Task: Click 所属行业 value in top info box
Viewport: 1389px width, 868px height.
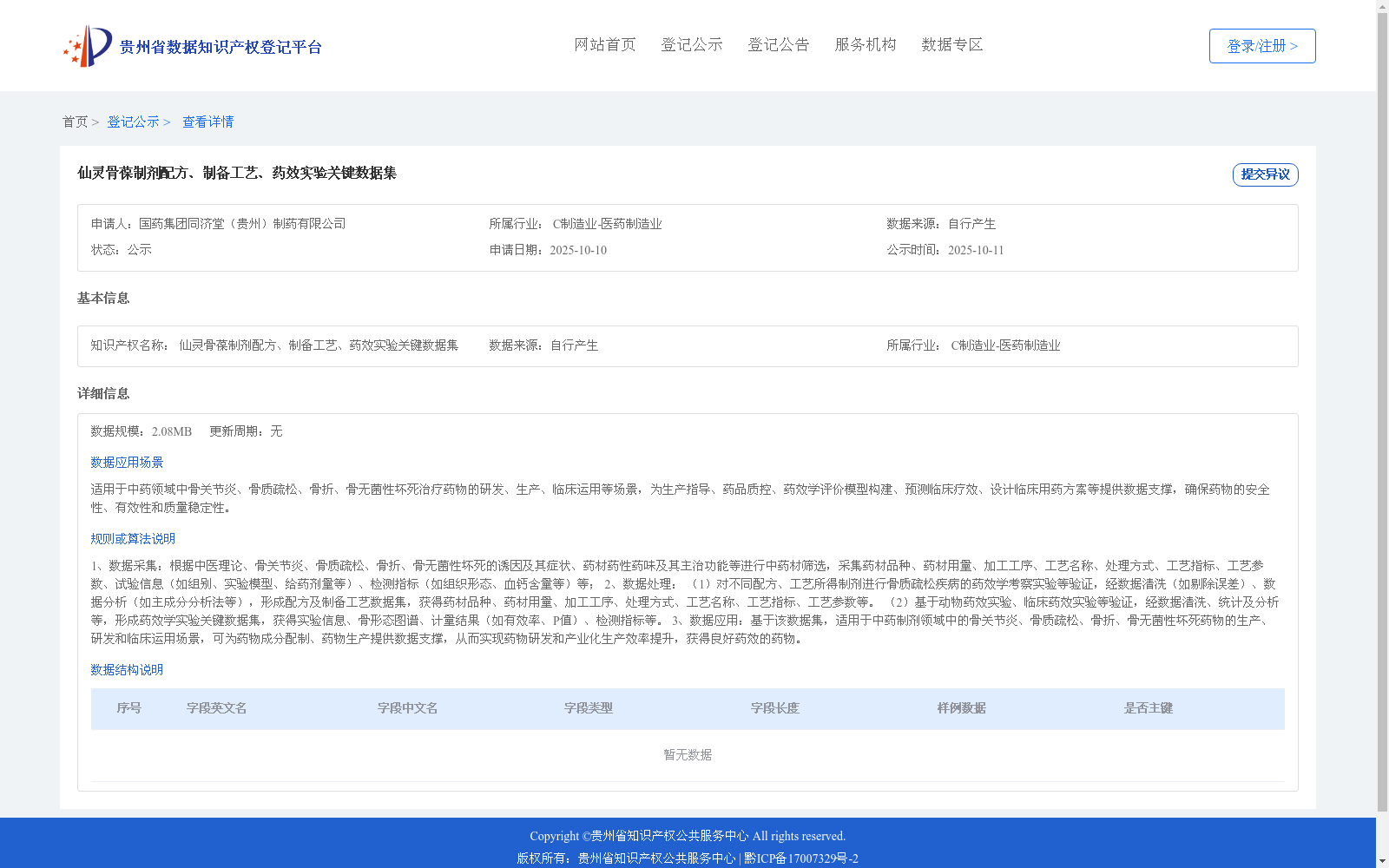Action: click(608, 224)
